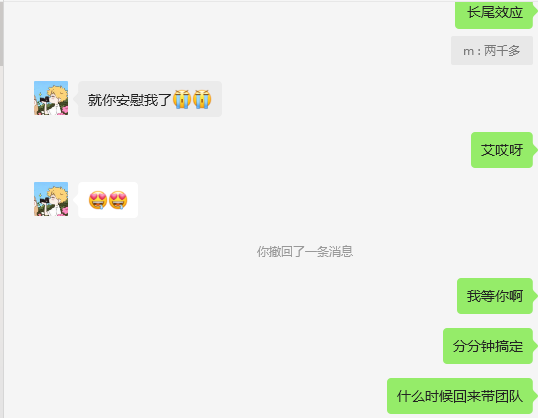Click the second heart-eyes emoji

click(x=118, y=200)
